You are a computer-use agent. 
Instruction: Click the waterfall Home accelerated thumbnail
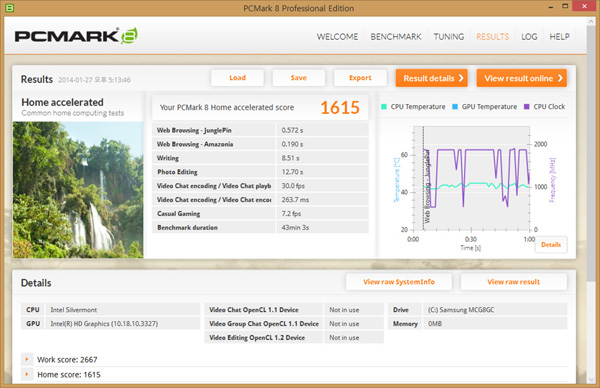point(78,190)
